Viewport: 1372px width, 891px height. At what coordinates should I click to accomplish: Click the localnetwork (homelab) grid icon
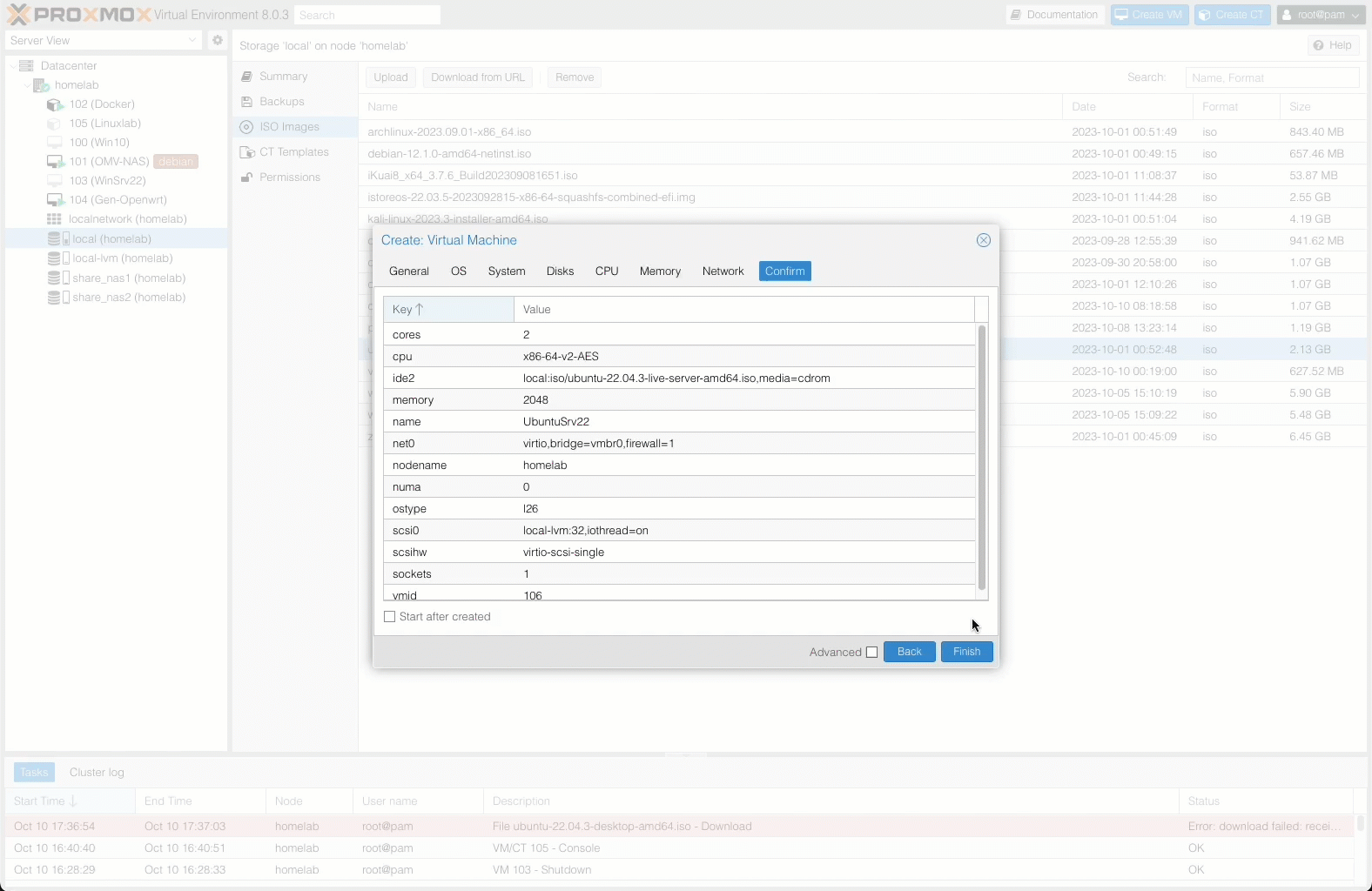click(x=54, y=219)
